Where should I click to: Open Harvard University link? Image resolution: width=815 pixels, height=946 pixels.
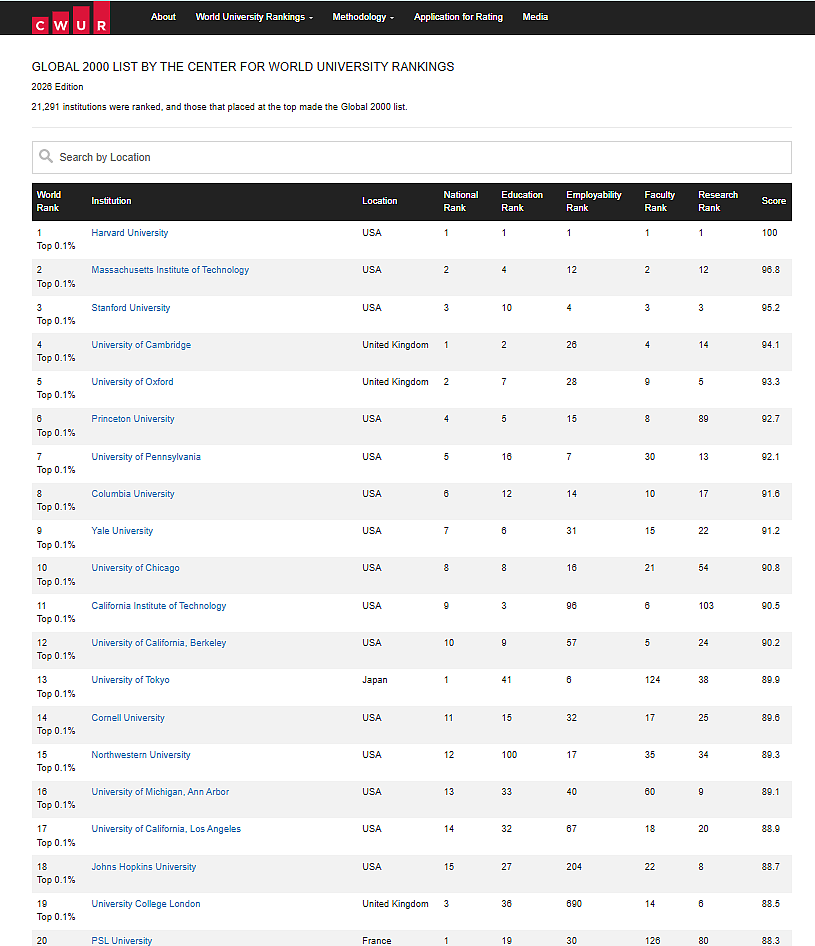pos(130,233)
